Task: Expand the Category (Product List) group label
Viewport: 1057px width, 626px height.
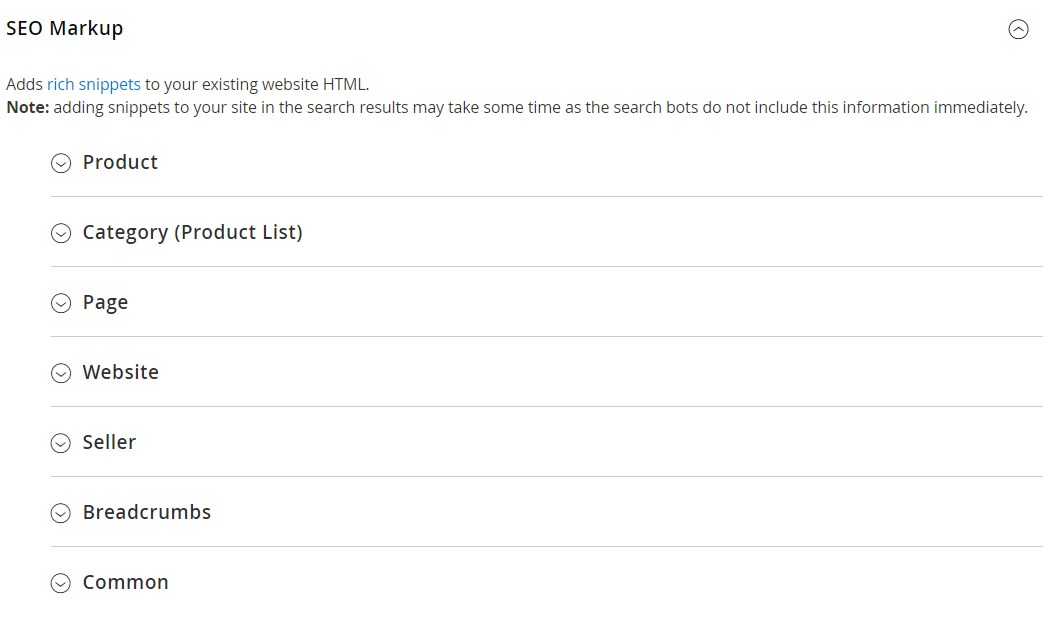Action: (192, 232)
